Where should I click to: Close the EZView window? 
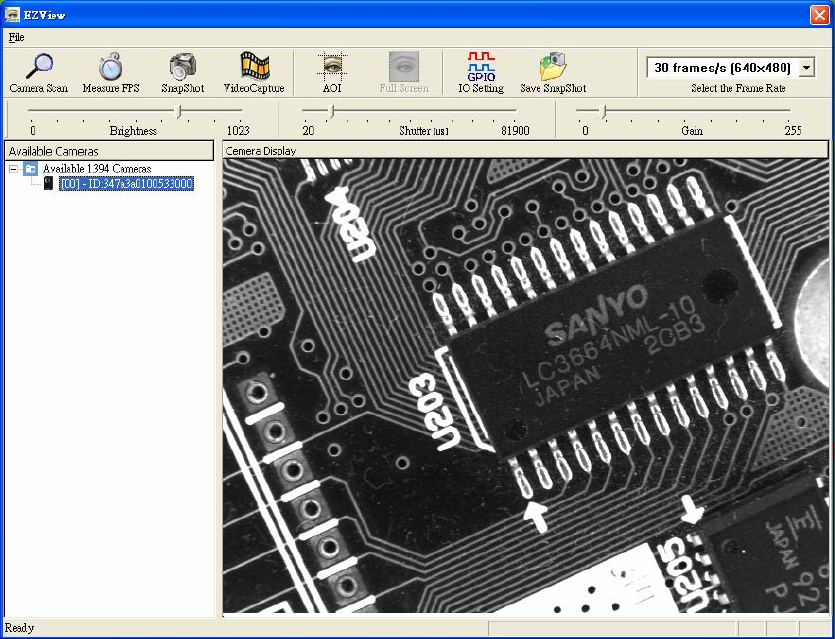point(818,14)
